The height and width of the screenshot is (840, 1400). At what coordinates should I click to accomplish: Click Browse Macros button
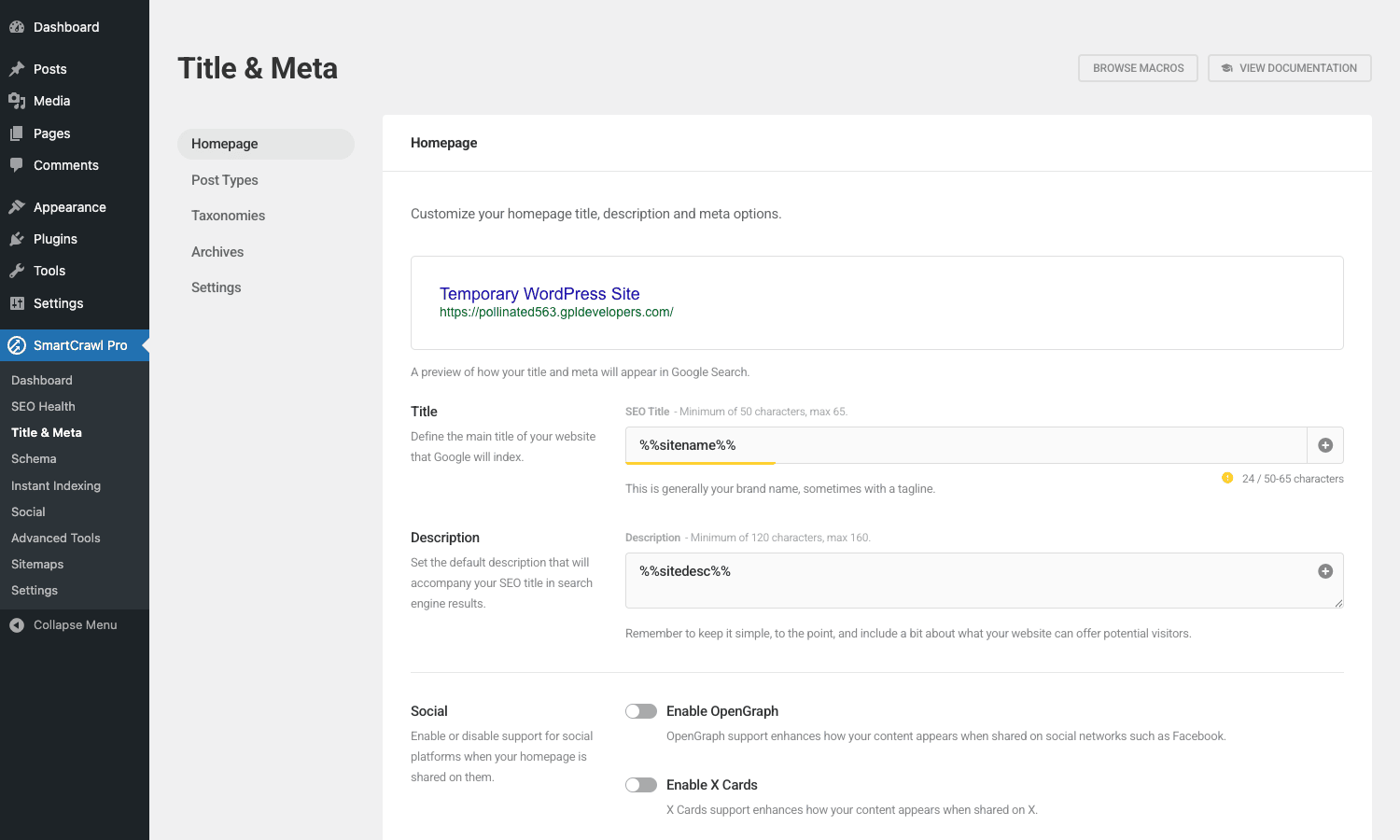pos(1138,68)
